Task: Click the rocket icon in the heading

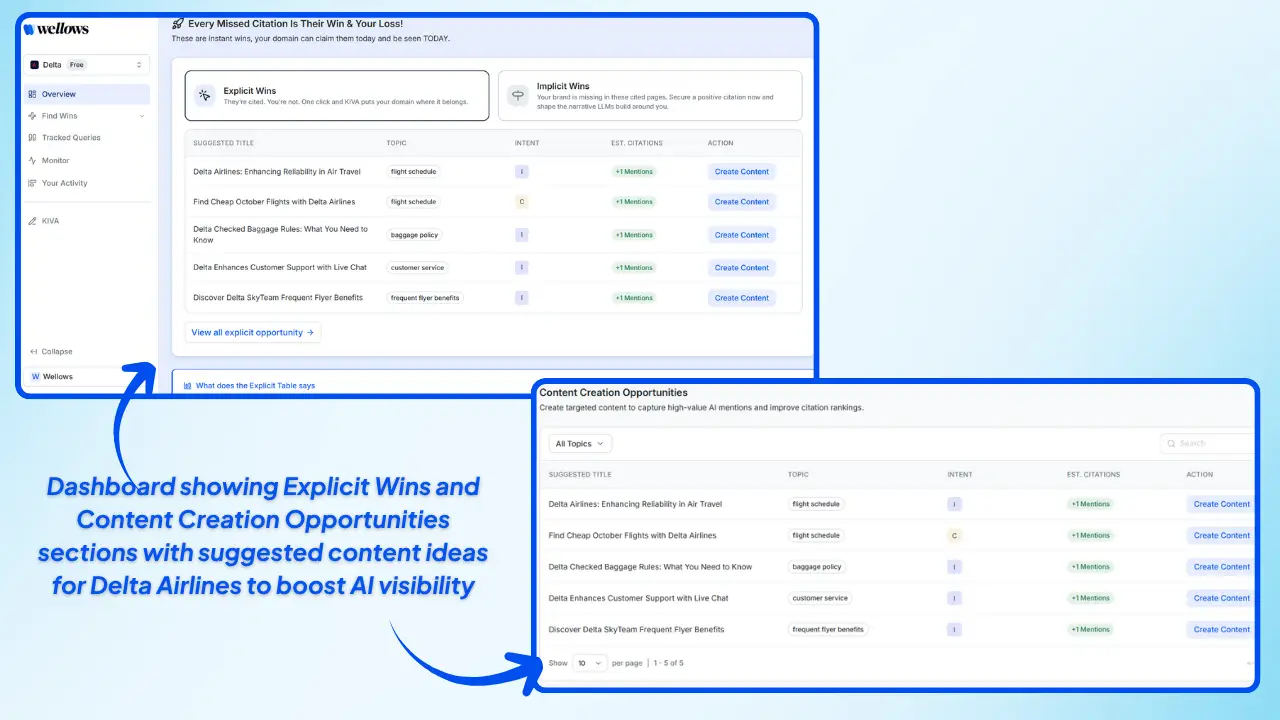Action: click(x=178, y=23)
